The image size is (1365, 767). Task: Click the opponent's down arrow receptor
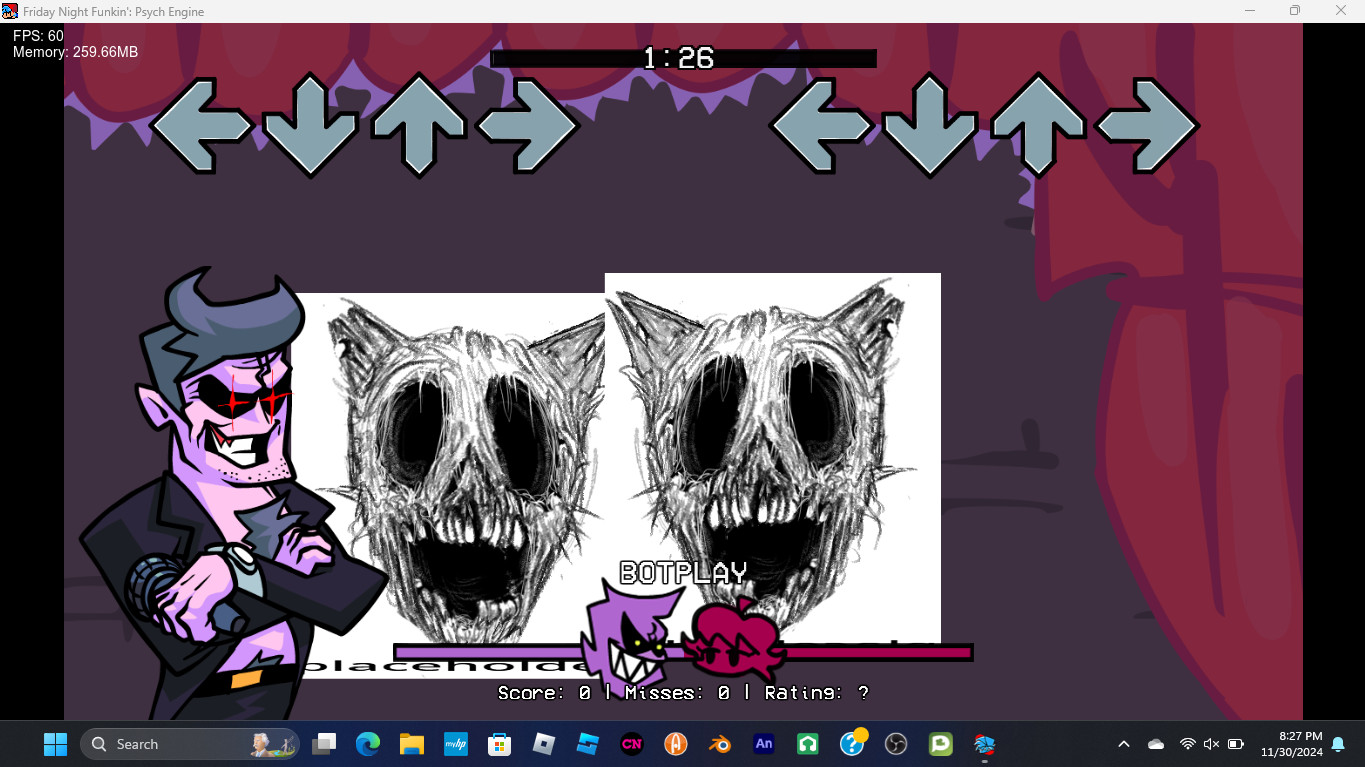(310, 126)
